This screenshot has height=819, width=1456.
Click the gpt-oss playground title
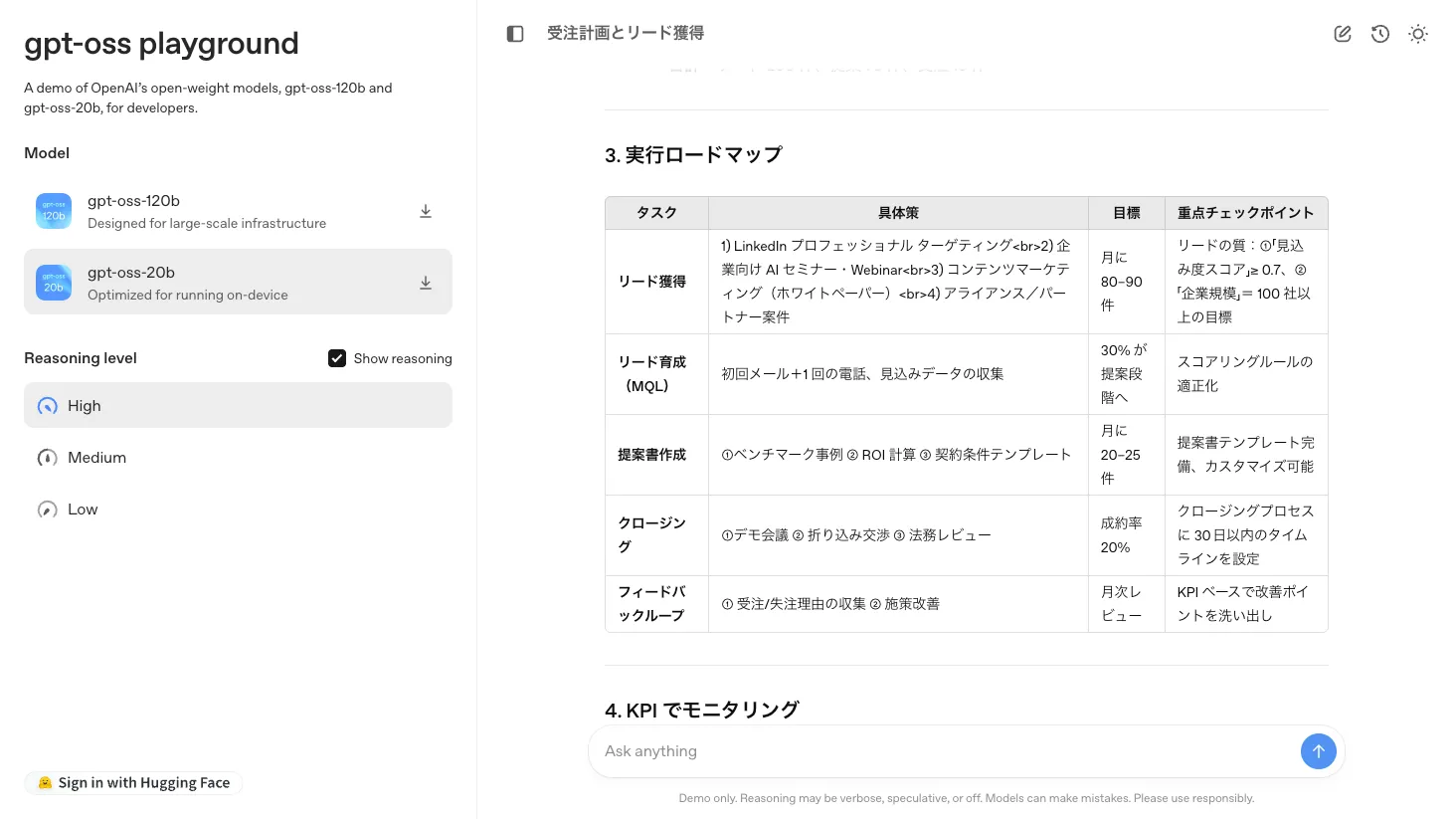(x=161, y=44)
